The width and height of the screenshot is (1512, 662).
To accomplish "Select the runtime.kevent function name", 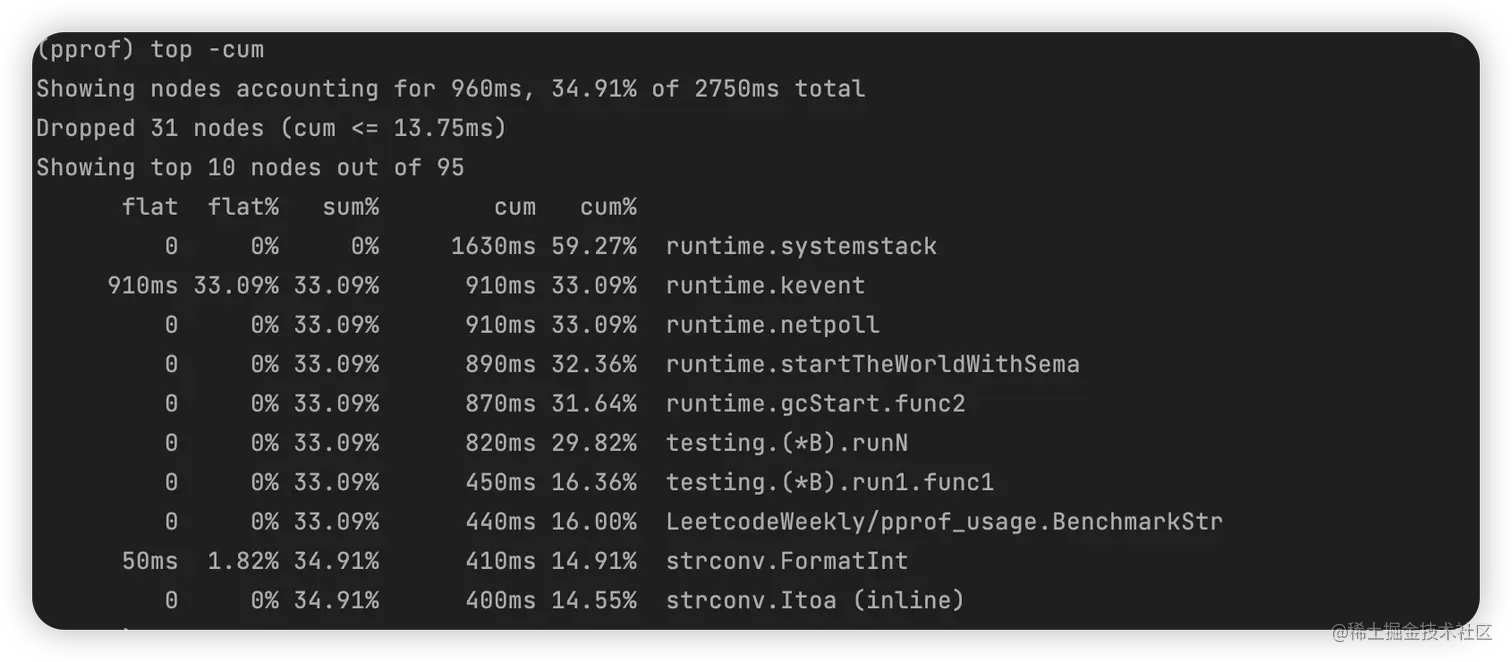I will tap(765, 286).
